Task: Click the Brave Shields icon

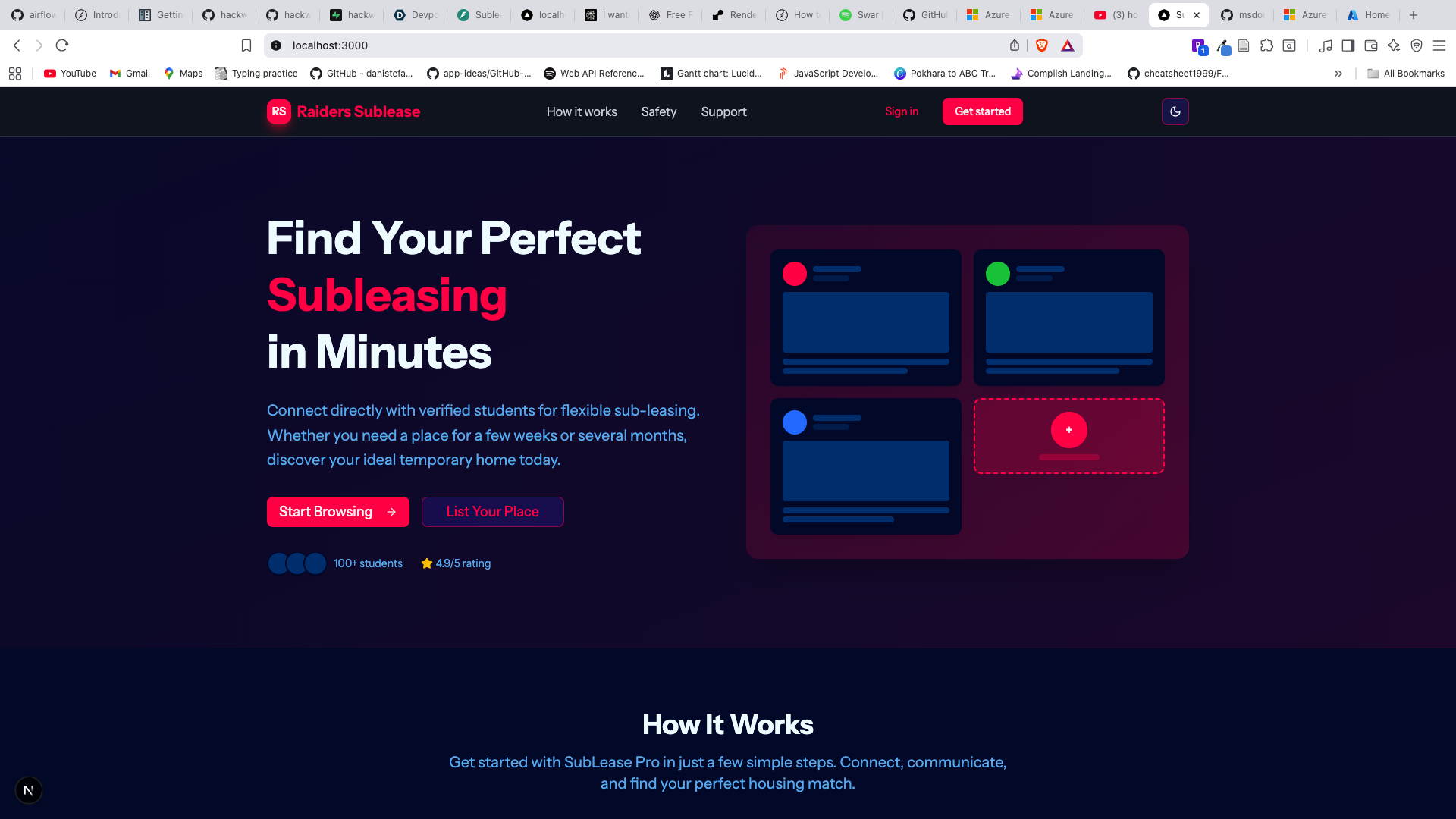Action: click(1042, 45)
